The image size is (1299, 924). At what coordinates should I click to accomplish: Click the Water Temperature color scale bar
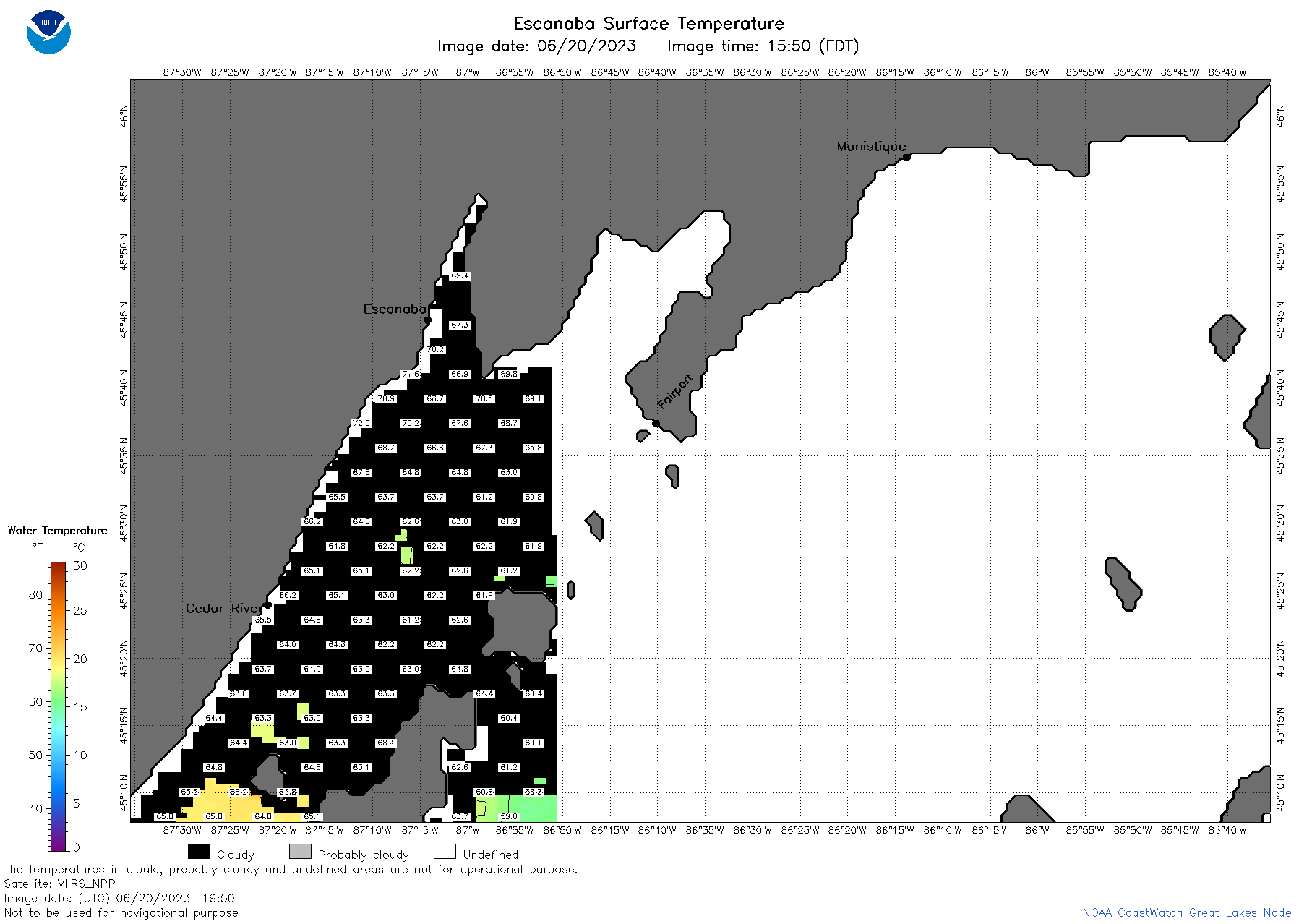coord(59,706)
